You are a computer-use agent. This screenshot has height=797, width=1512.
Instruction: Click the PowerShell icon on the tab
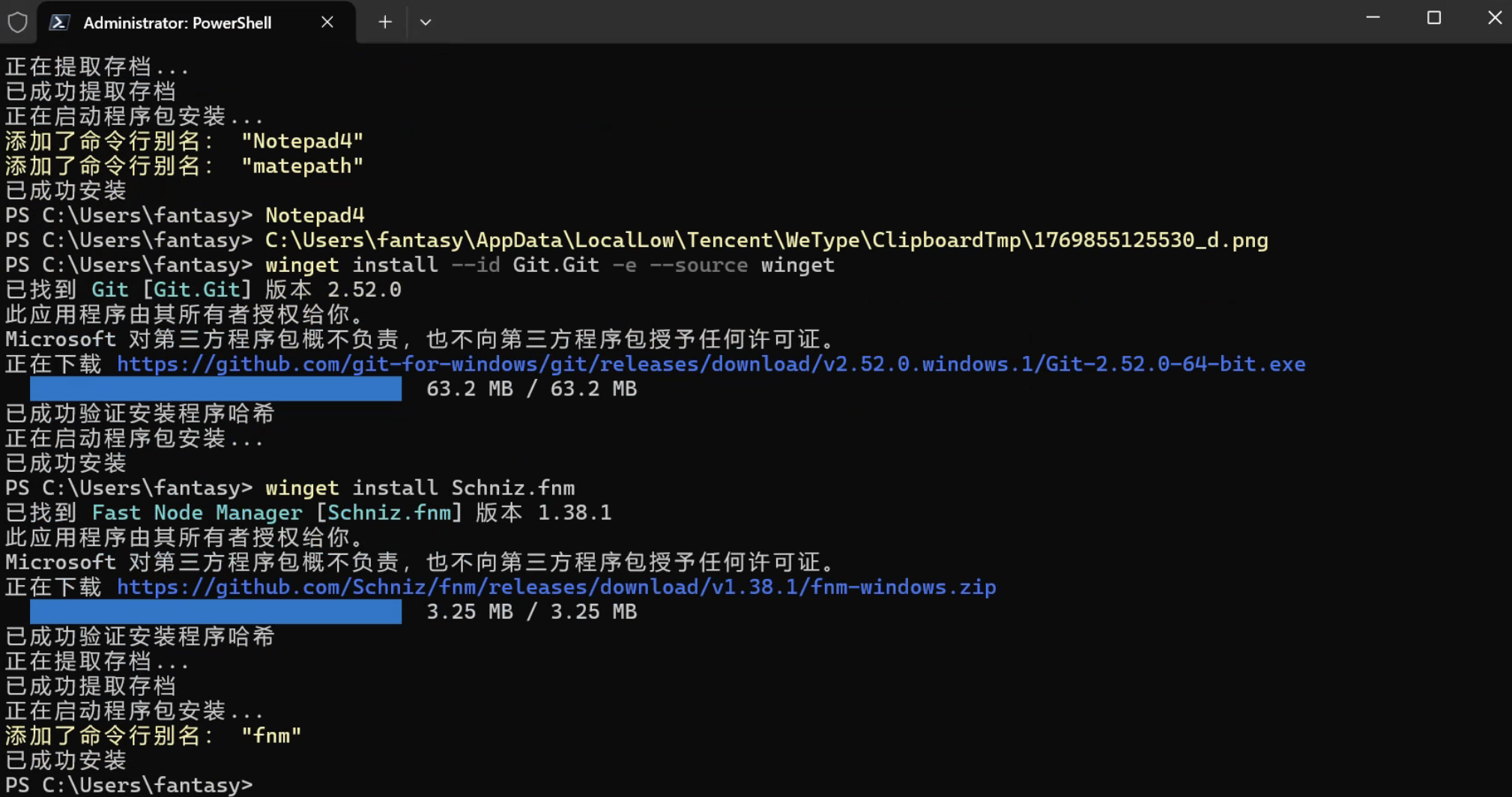pos(60,22)
